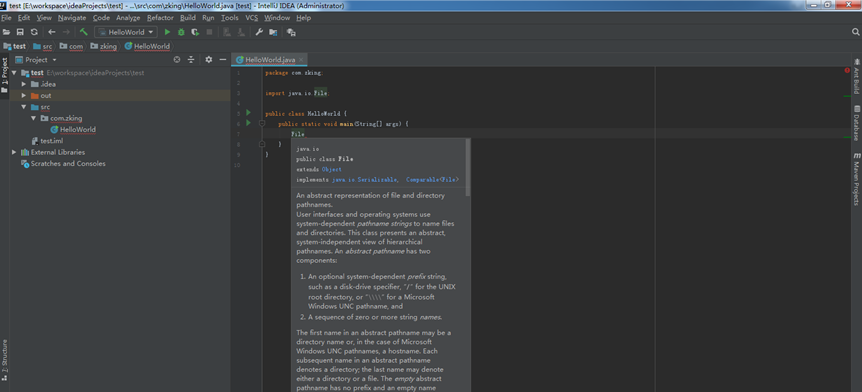Close the HelloWorld.java tab
This screenshot has width=862, height=392.
point(301,59)
